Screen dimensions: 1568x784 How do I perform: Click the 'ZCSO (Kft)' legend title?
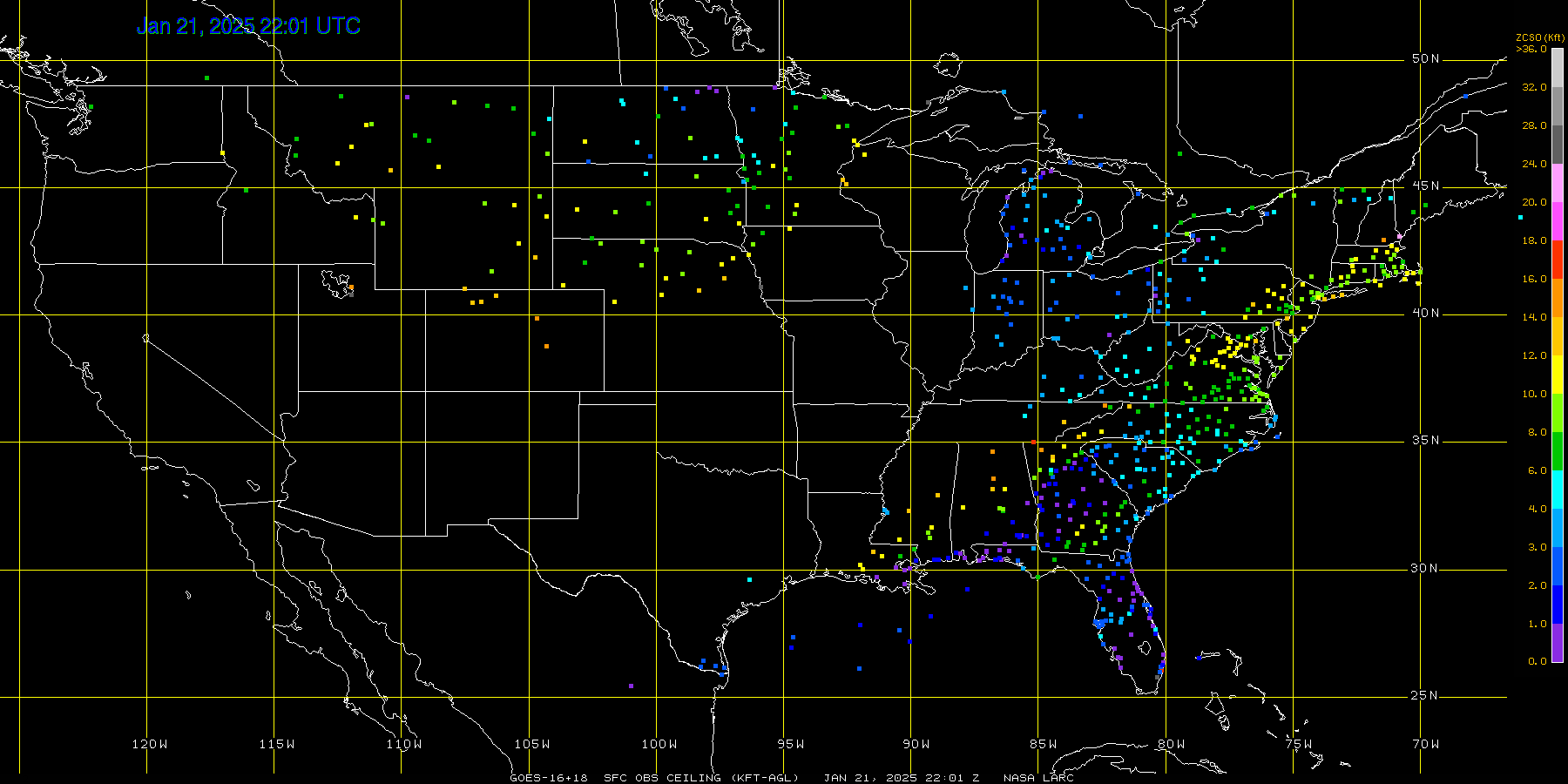(x=1540, y=37)
